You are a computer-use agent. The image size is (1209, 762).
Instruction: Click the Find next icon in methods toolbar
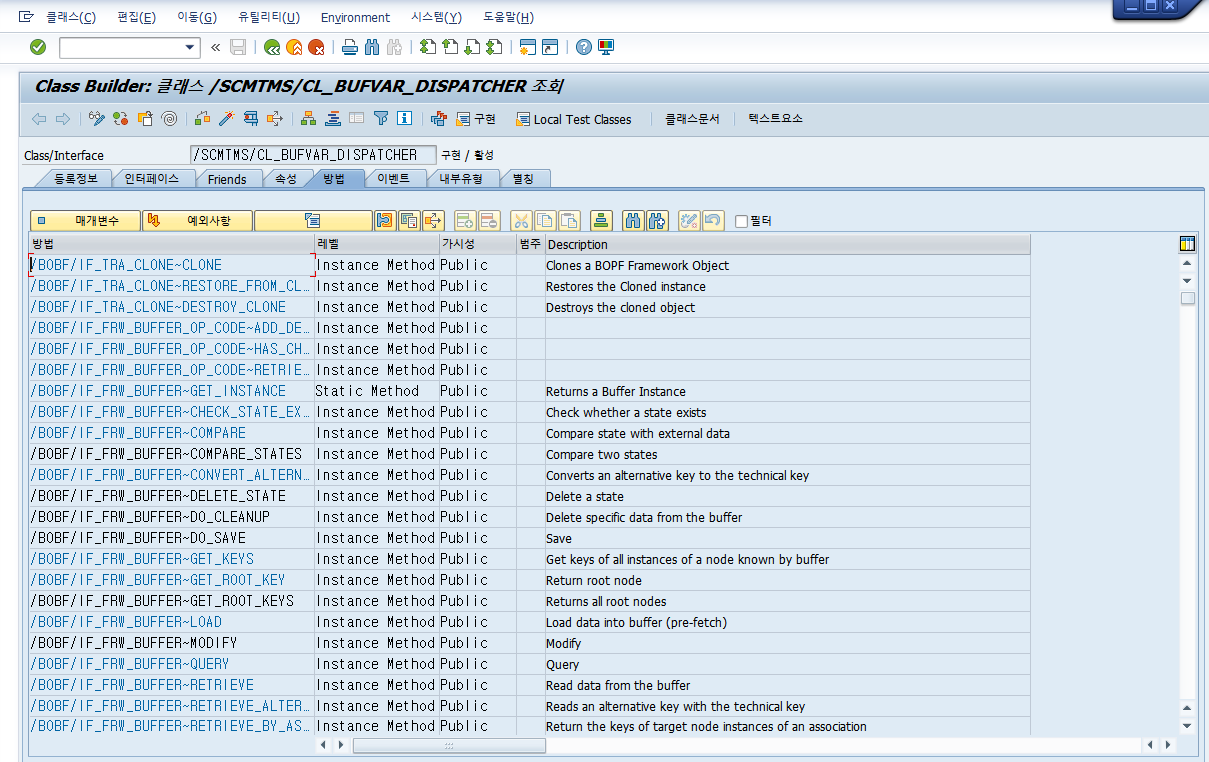pos(657,220)
